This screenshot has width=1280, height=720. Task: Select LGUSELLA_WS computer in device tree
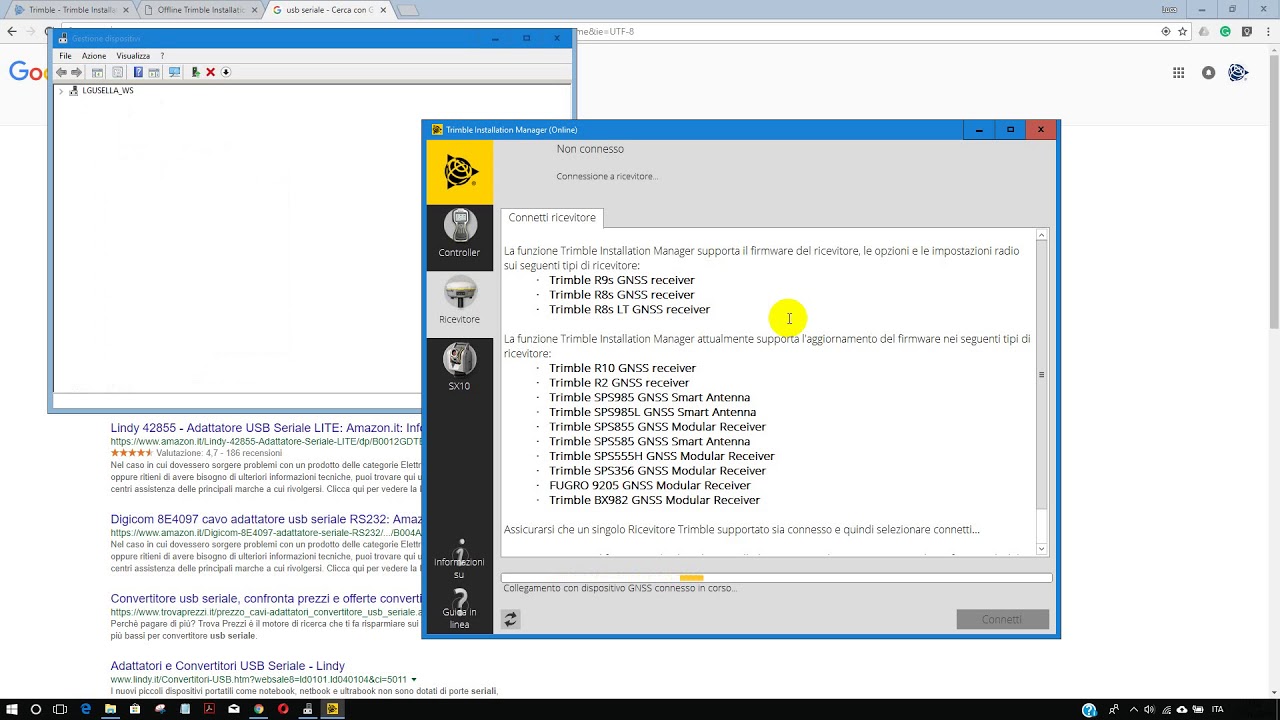(x=107, y=90)
